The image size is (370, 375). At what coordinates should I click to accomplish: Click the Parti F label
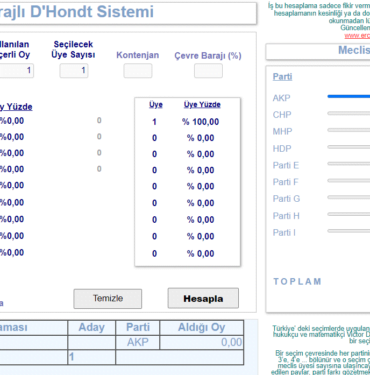pyautogui.click(x=285, y=182)
